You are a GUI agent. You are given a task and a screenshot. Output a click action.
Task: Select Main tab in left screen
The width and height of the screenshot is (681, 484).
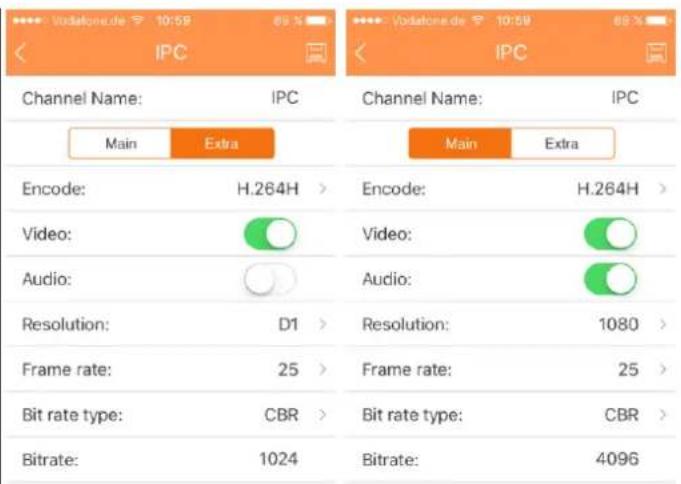120,143
